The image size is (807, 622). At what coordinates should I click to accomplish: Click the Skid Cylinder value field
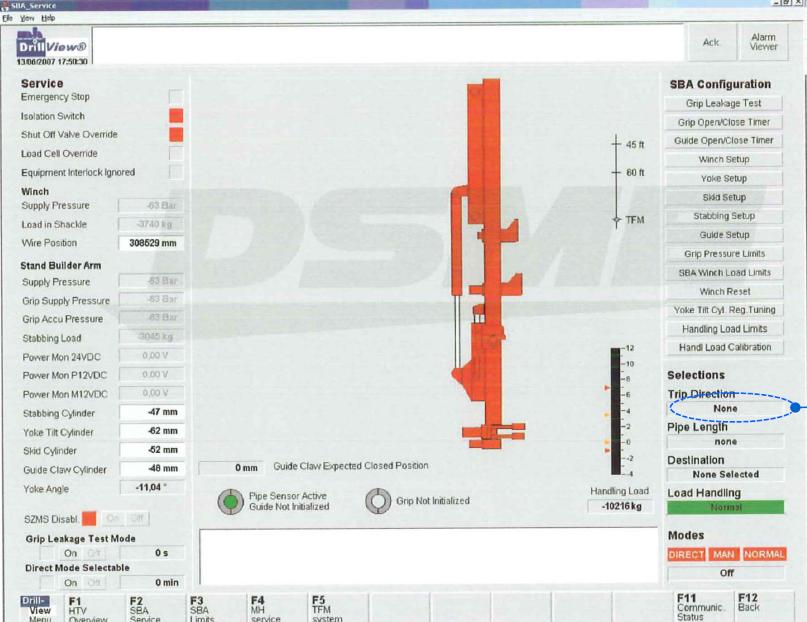tap(152, 450)
